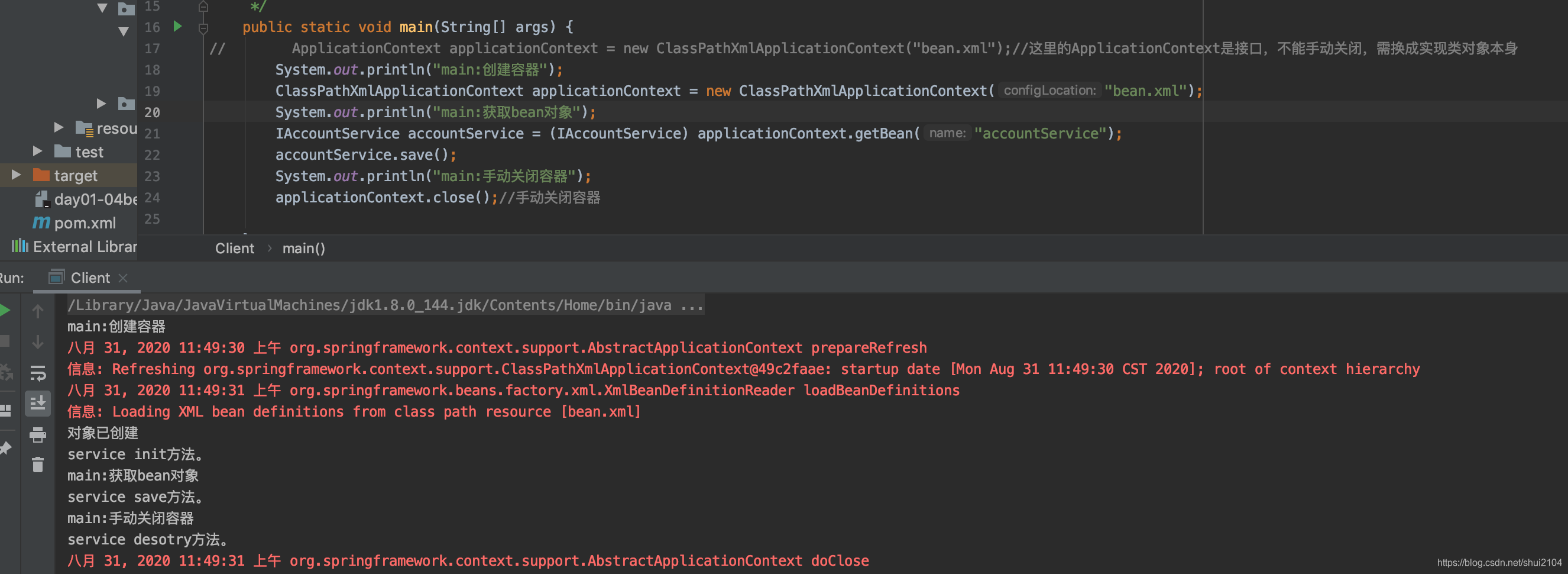Click the test folder icon

point(63,151)
